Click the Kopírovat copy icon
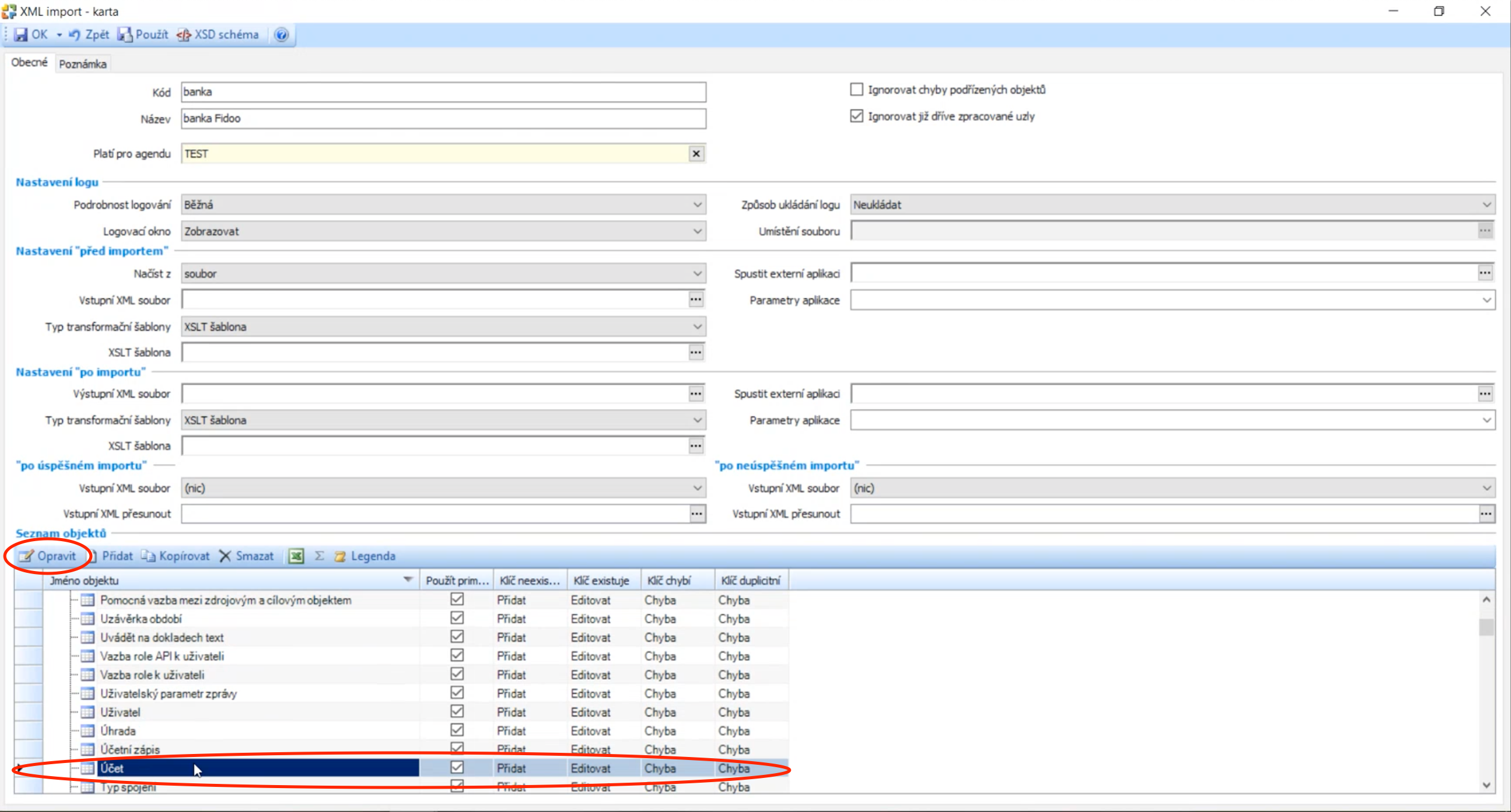This screenshot has width=1511, height=812. tap(148, 556)
